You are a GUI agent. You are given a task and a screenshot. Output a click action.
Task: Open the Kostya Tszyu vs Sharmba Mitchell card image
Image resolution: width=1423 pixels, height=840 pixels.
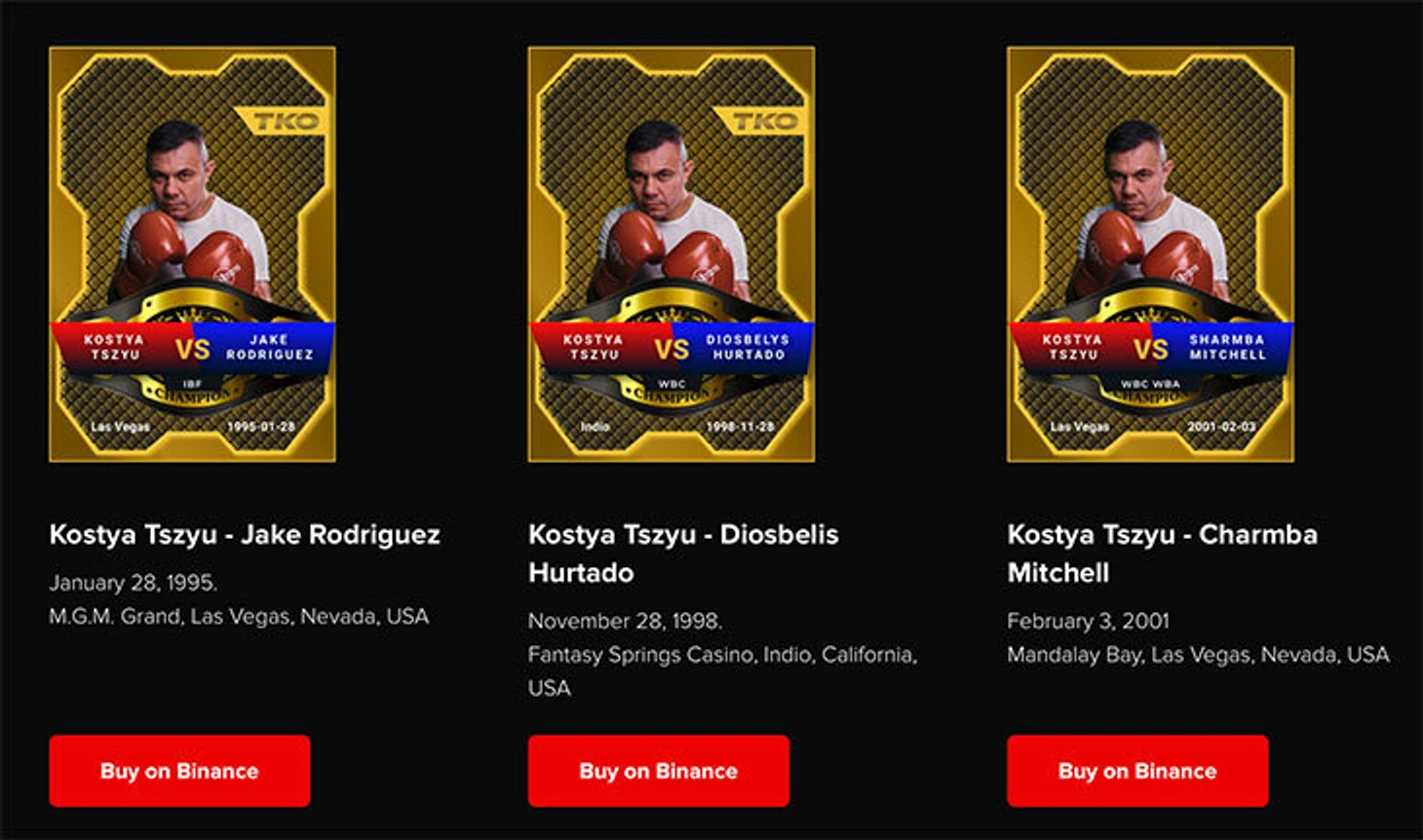point(1150,254)
